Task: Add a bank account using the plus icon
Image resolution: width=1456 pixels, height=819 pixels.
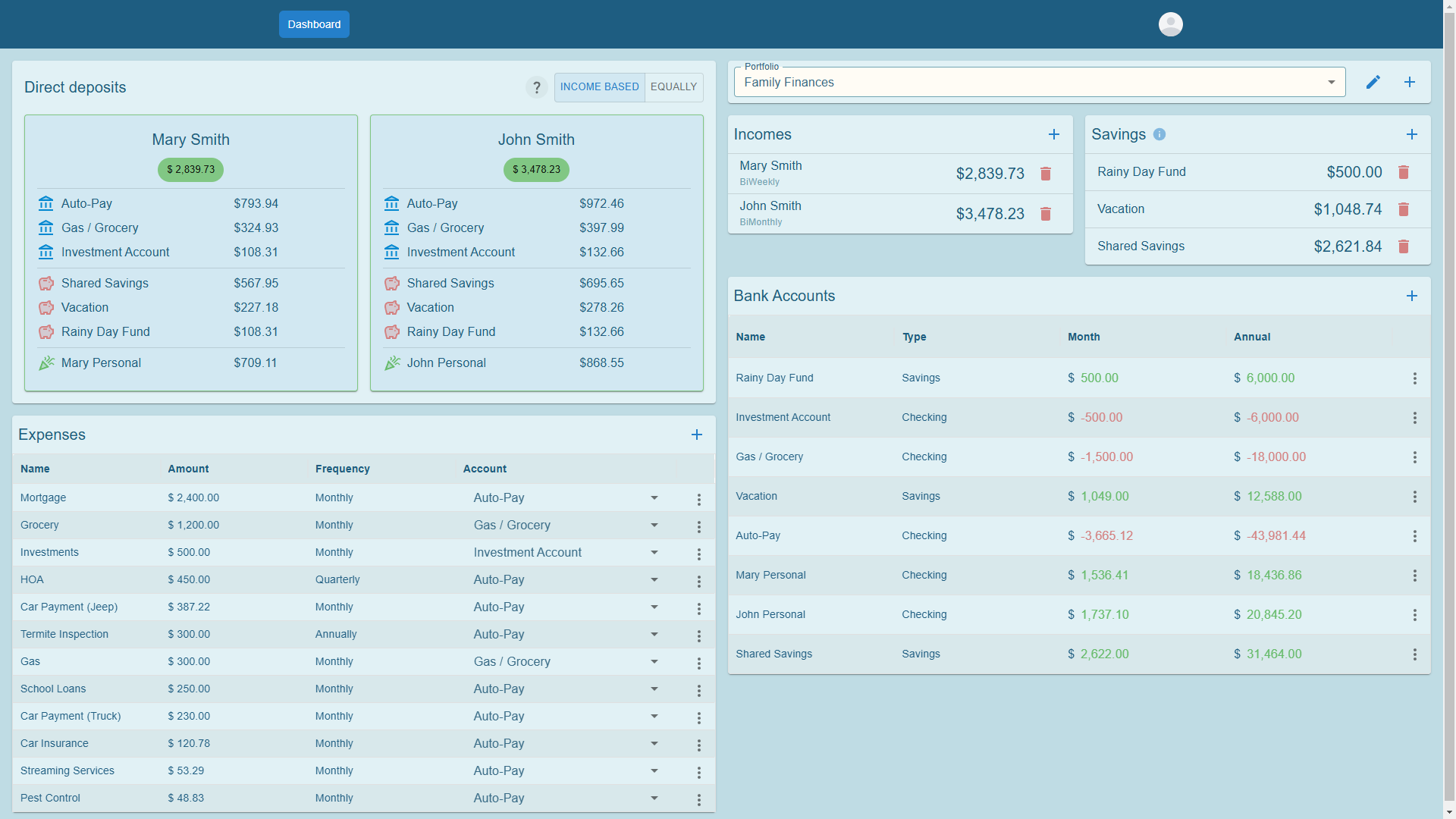Action: 1411,296
